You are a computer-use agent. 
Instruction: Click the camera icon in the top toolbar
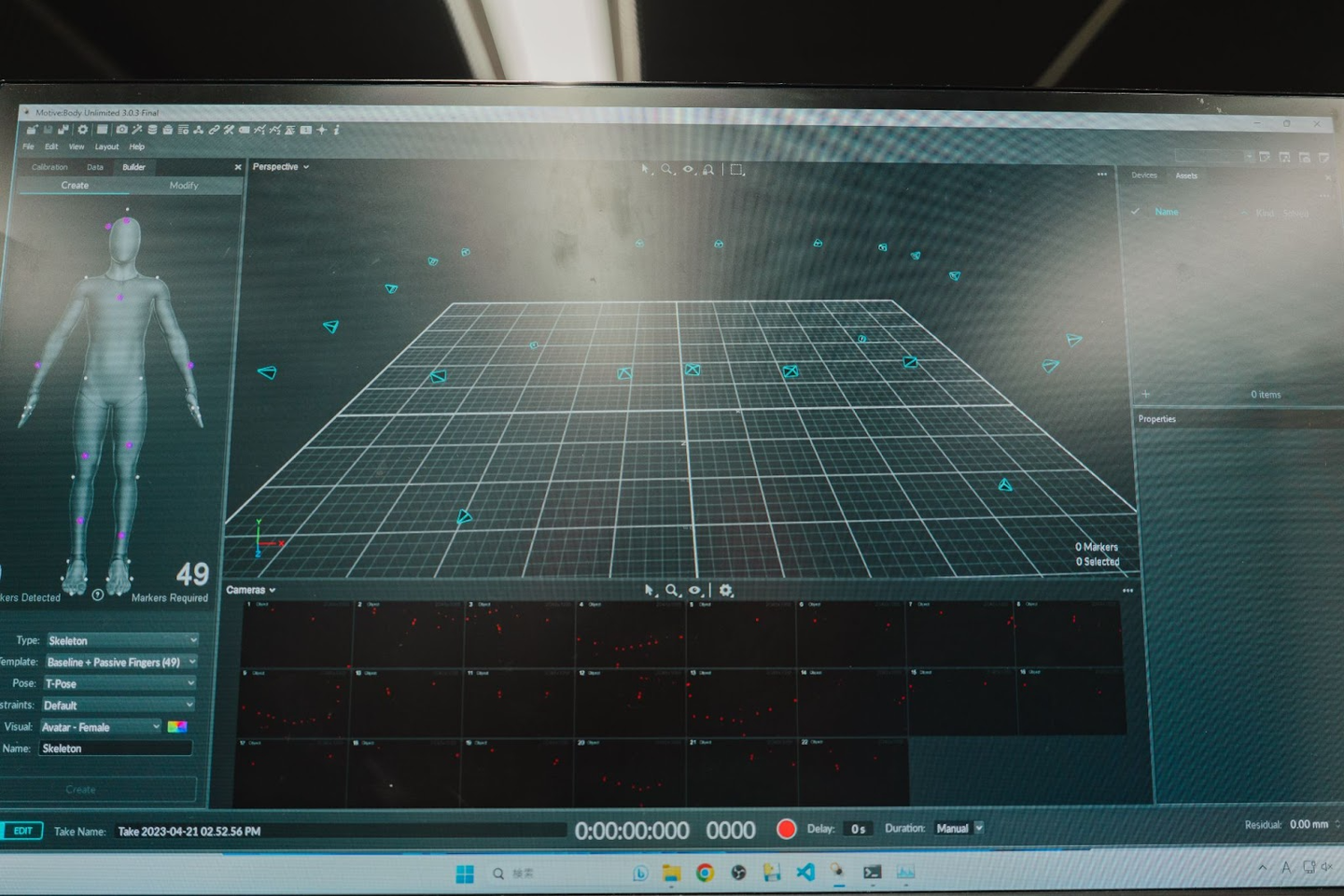(121, 130)
